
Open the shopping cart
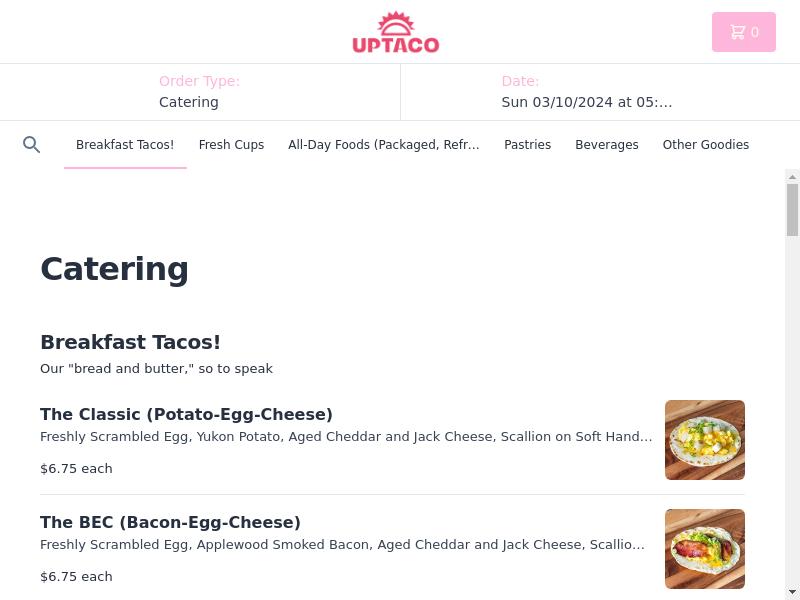(743, 32)
